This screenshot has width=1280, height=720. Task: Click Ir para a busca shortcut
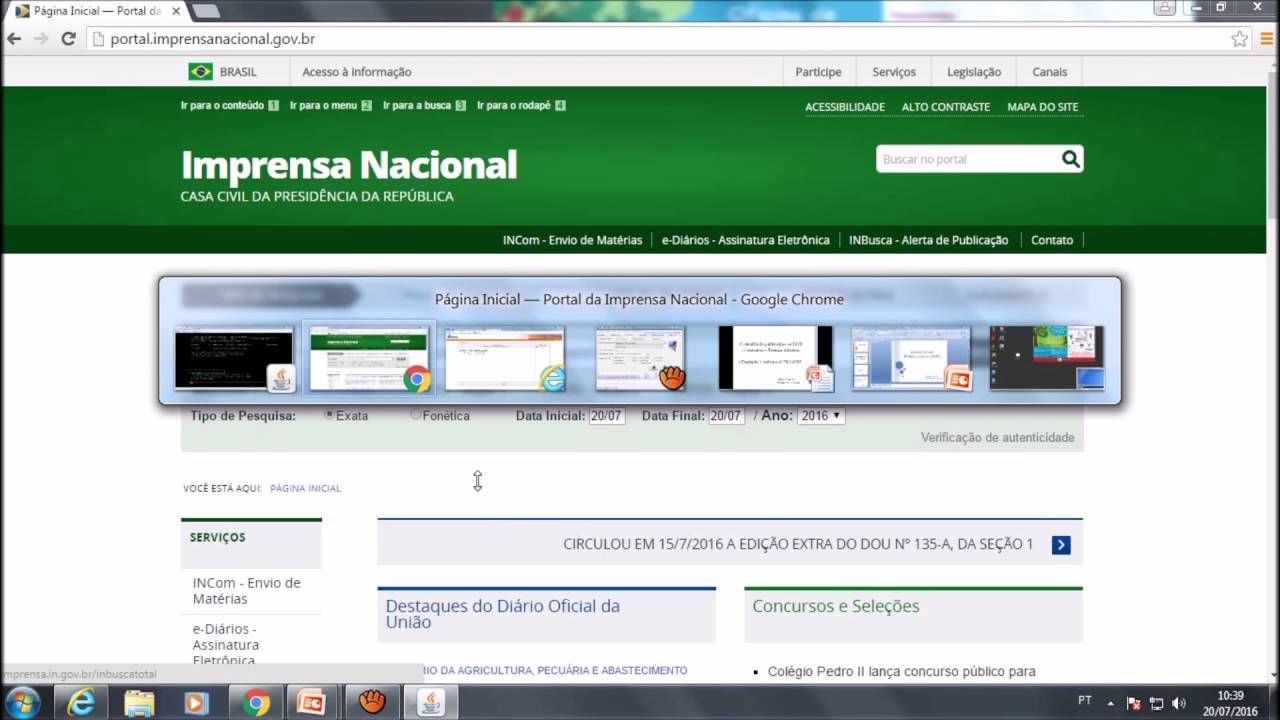pos(425,105)
